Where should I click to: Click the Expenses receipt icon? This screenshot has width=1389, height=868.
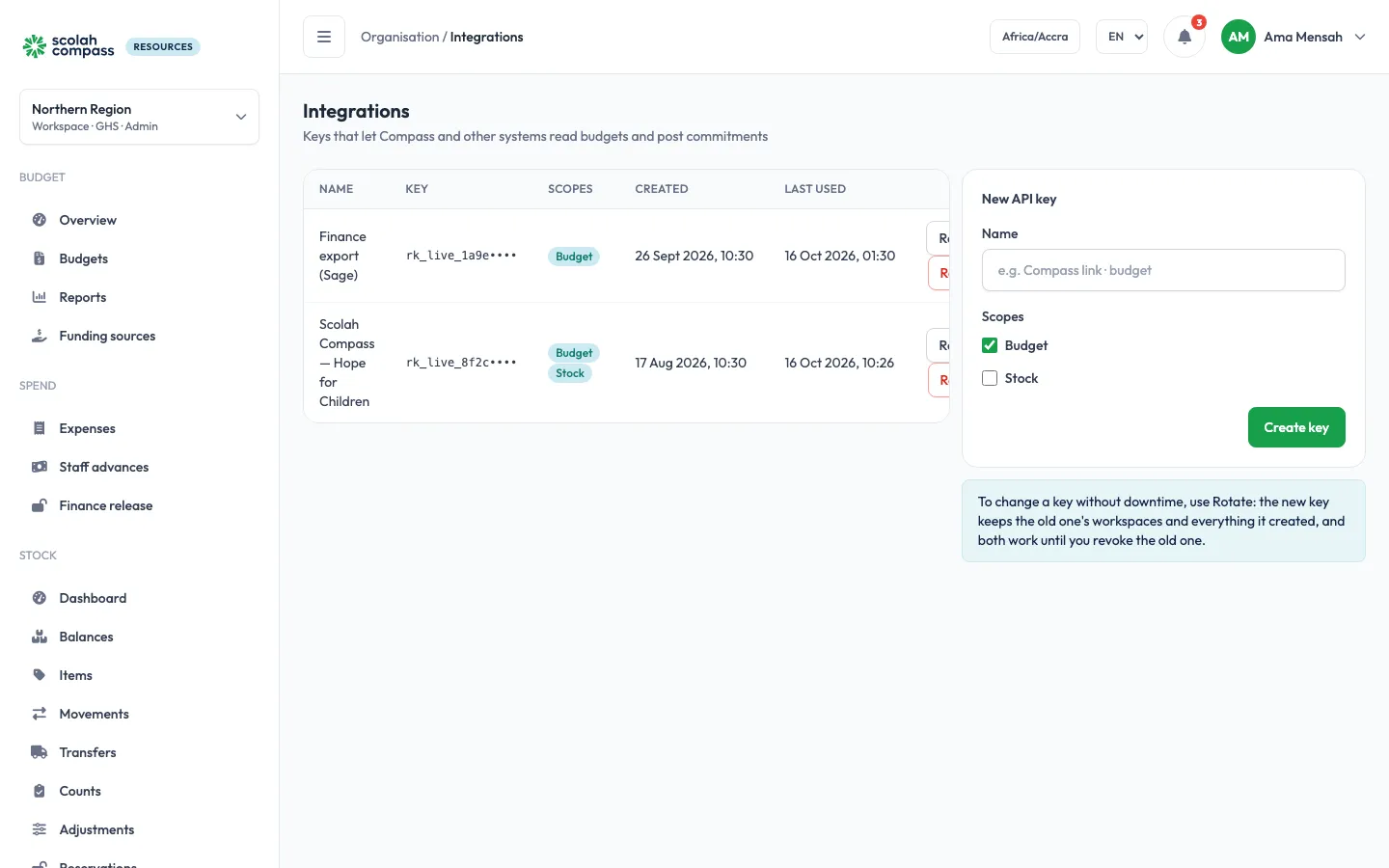(40, 428)
